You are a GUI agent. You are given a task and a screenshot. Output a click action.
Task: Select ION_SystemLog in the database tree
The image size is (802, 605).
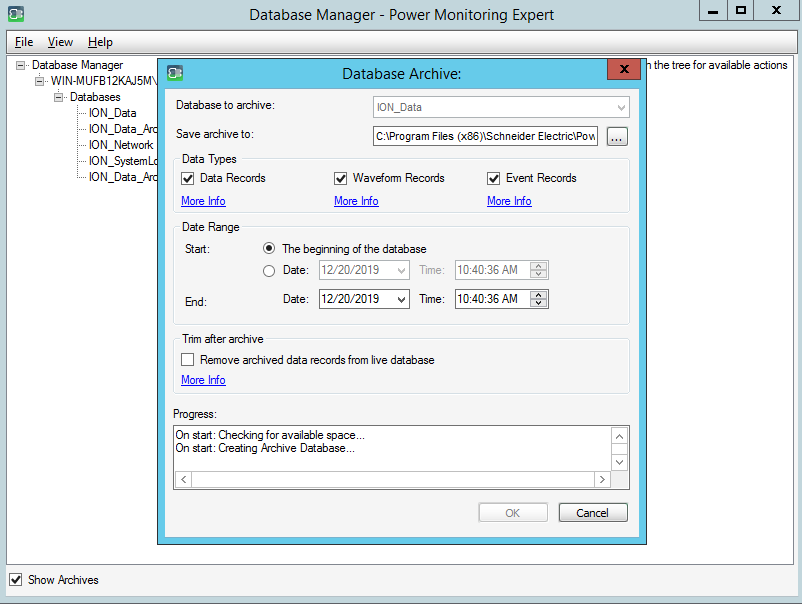click(123, 161)
